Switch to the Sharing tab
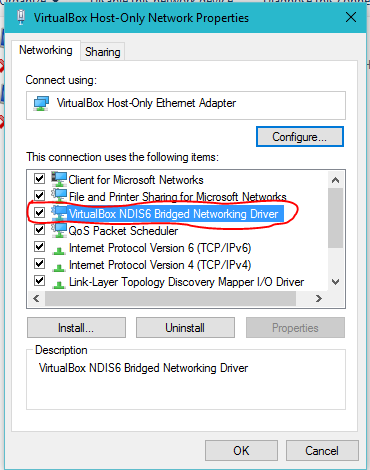 point(103,52)
